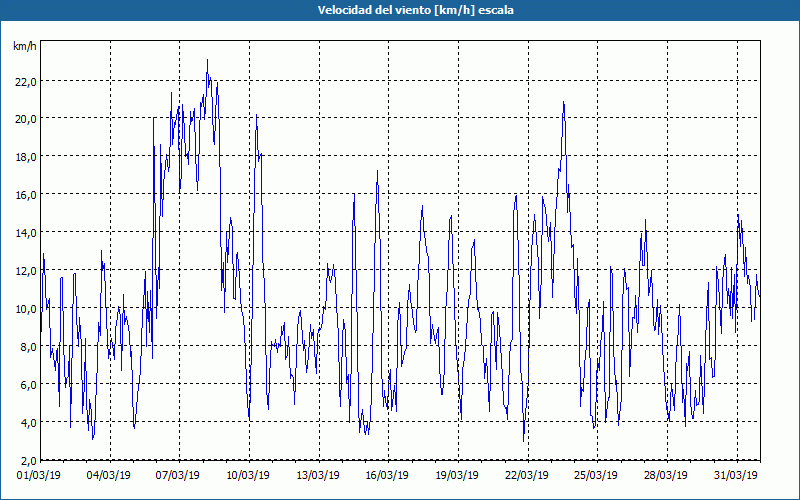The width and height of the screenshot is (800, 500).
Task: Click the 07/03/19 date label
Action: tap(178, 475)
